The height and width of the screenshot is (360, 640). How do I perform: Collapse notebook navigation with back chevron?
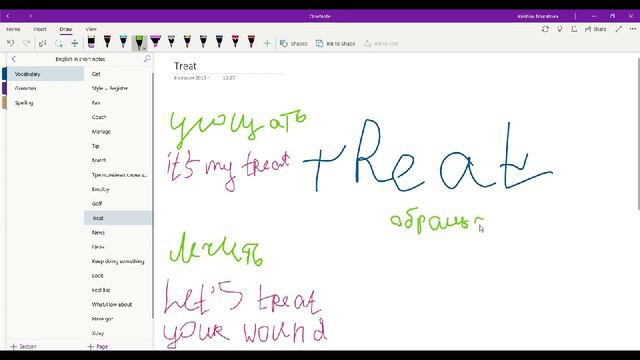[13, 59]
